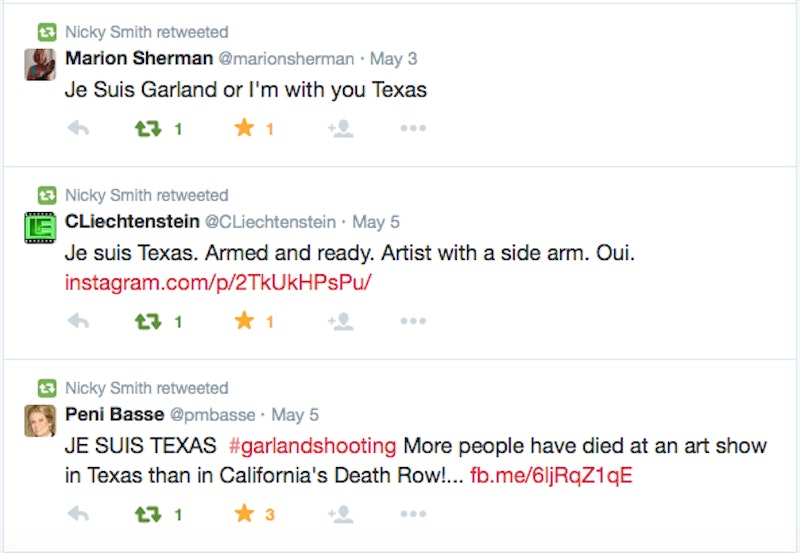Viewport: 800px width, 553px height.
Task: Favorite Marion Sherman's tweet with the star
Action: [x=244, y=129]
